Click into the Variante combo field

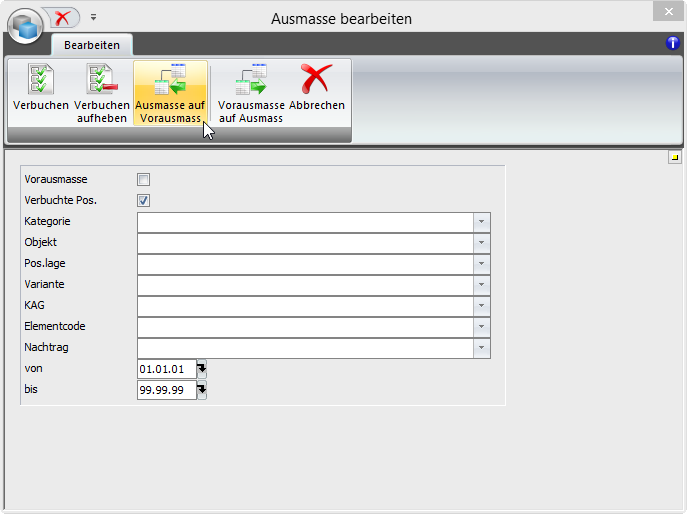[x=305, y=285]
